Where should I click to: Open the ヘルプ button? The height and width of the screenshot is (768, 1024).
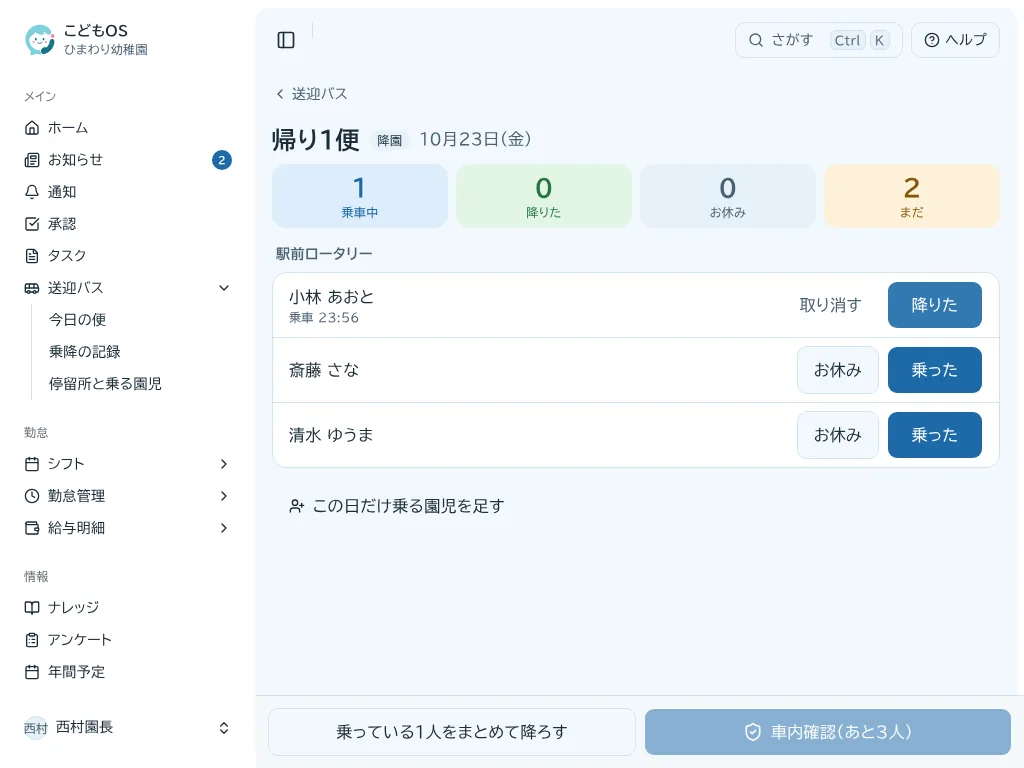(955, 40)
